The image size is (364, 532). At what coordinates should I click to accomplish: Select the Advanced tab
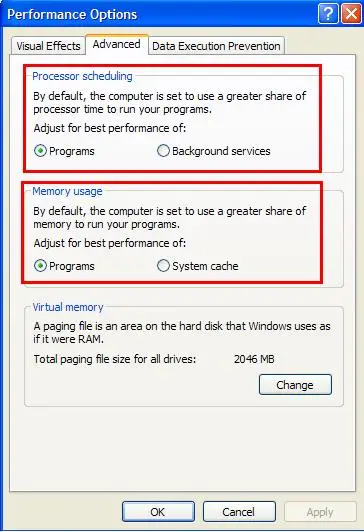click(x=117, y=44)
